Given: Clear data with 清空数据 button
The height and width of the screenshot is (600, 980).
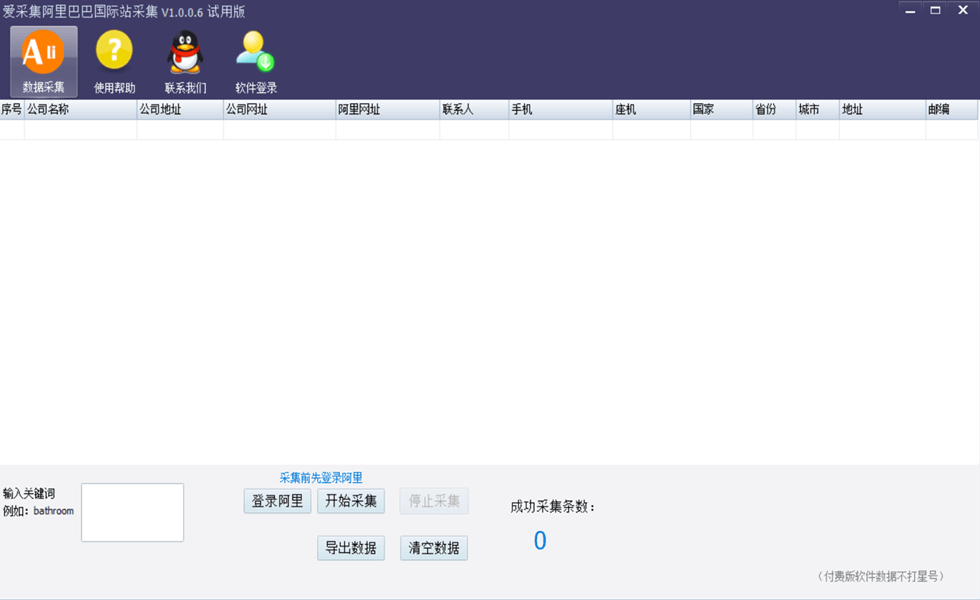Looking at the screenshot, I should pos(434,548).
